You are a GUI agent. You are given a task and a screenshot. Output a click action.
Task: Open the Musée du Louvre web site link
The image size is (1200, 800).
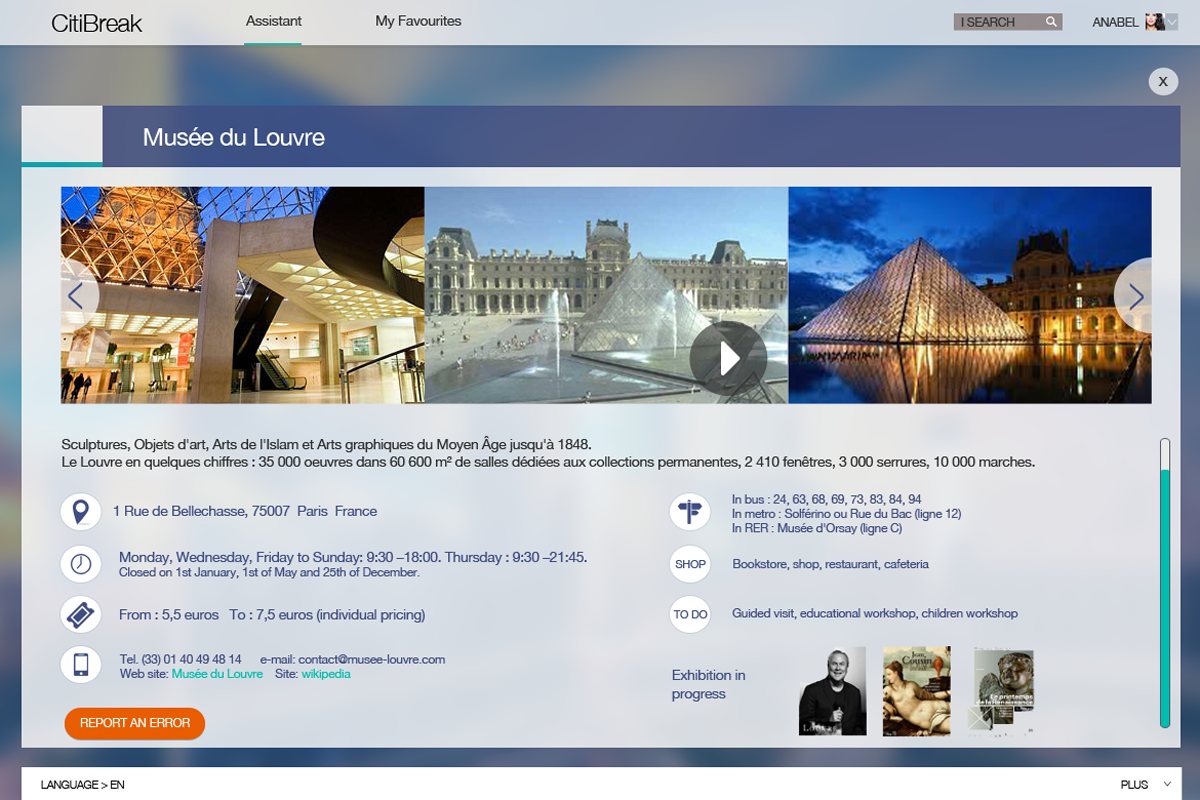pos(217,674)
